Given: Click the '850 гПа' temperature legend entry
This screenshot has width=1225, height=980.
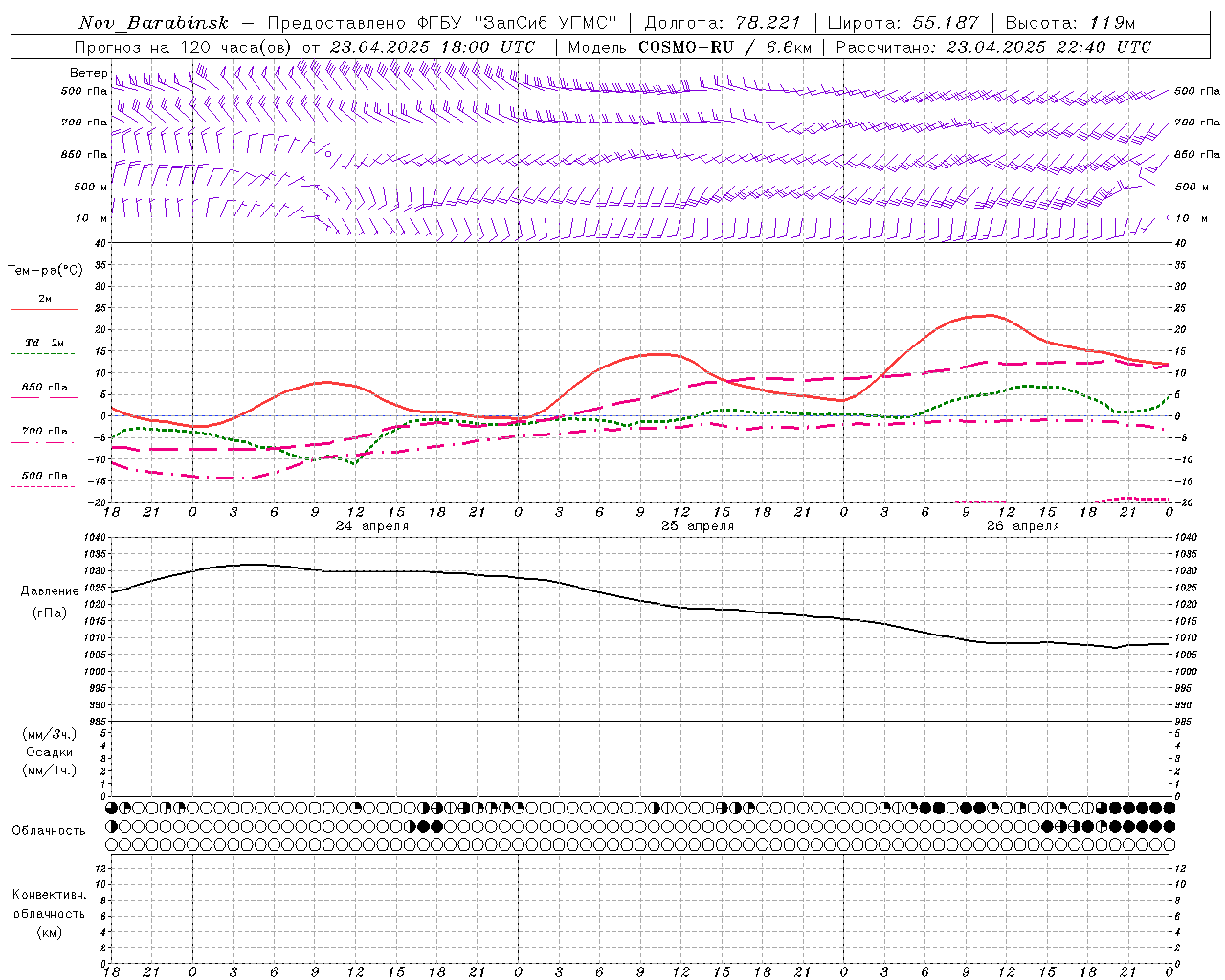Looking at the screenshot, I should click(45, 387).
